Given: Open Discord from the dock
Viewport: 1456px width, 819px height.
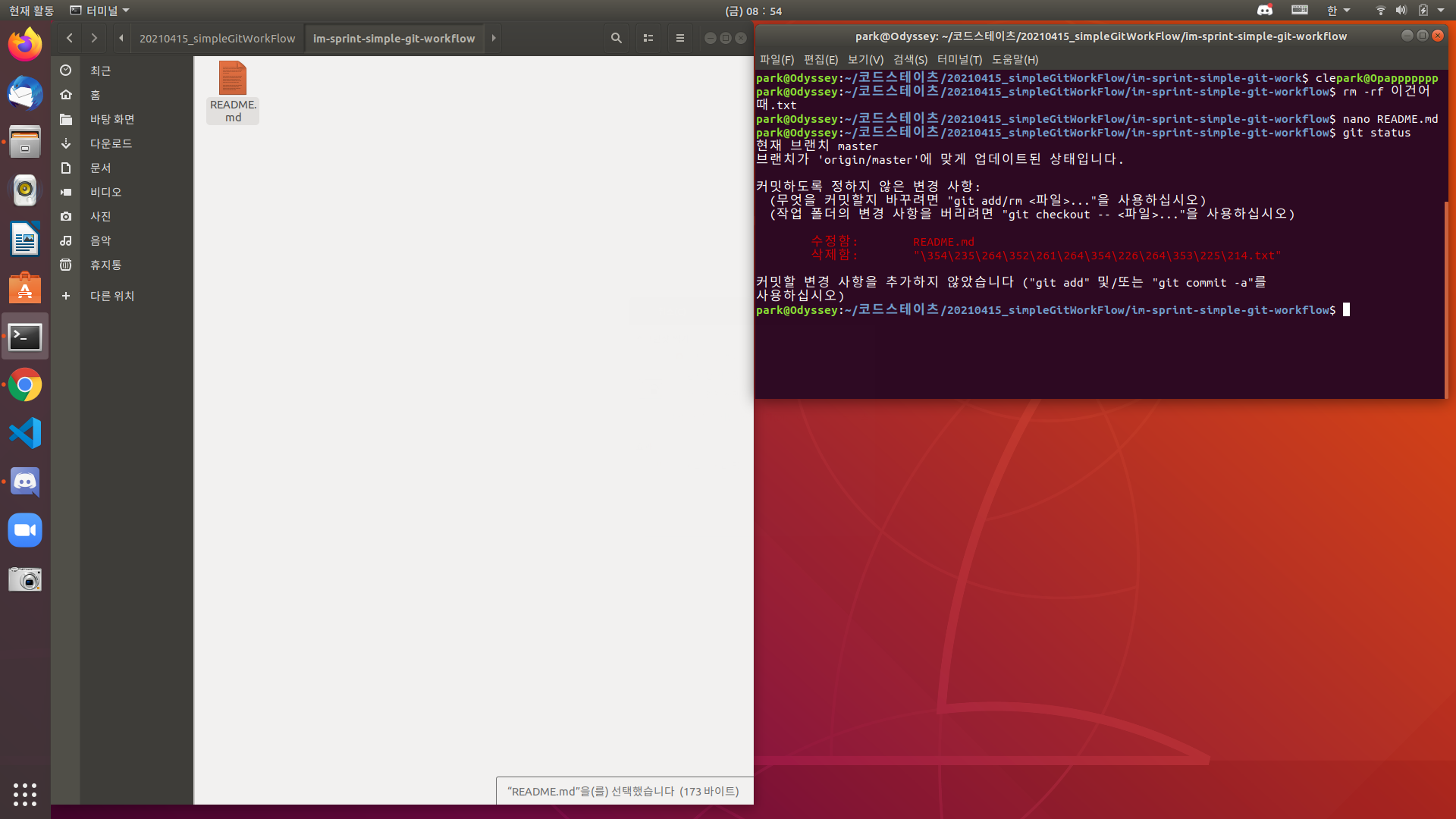Looking at the screenshot, I should [25, 482].
